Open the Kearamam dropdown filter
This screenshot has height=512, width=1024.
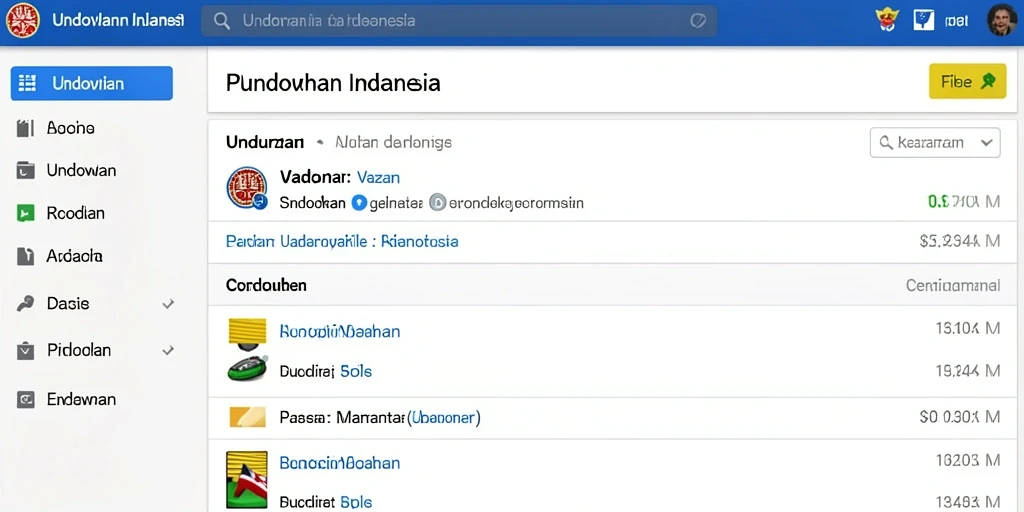click(x=935, y=142)
